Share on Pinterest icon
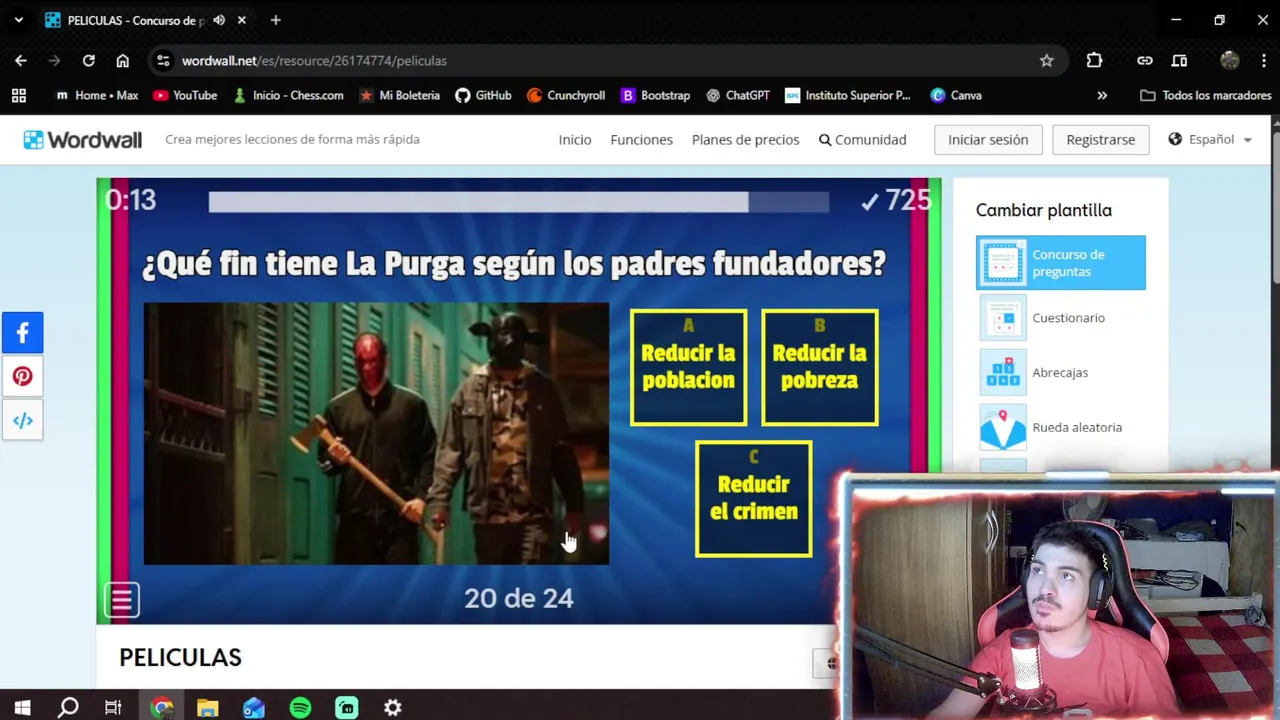 tap(22, 377)
